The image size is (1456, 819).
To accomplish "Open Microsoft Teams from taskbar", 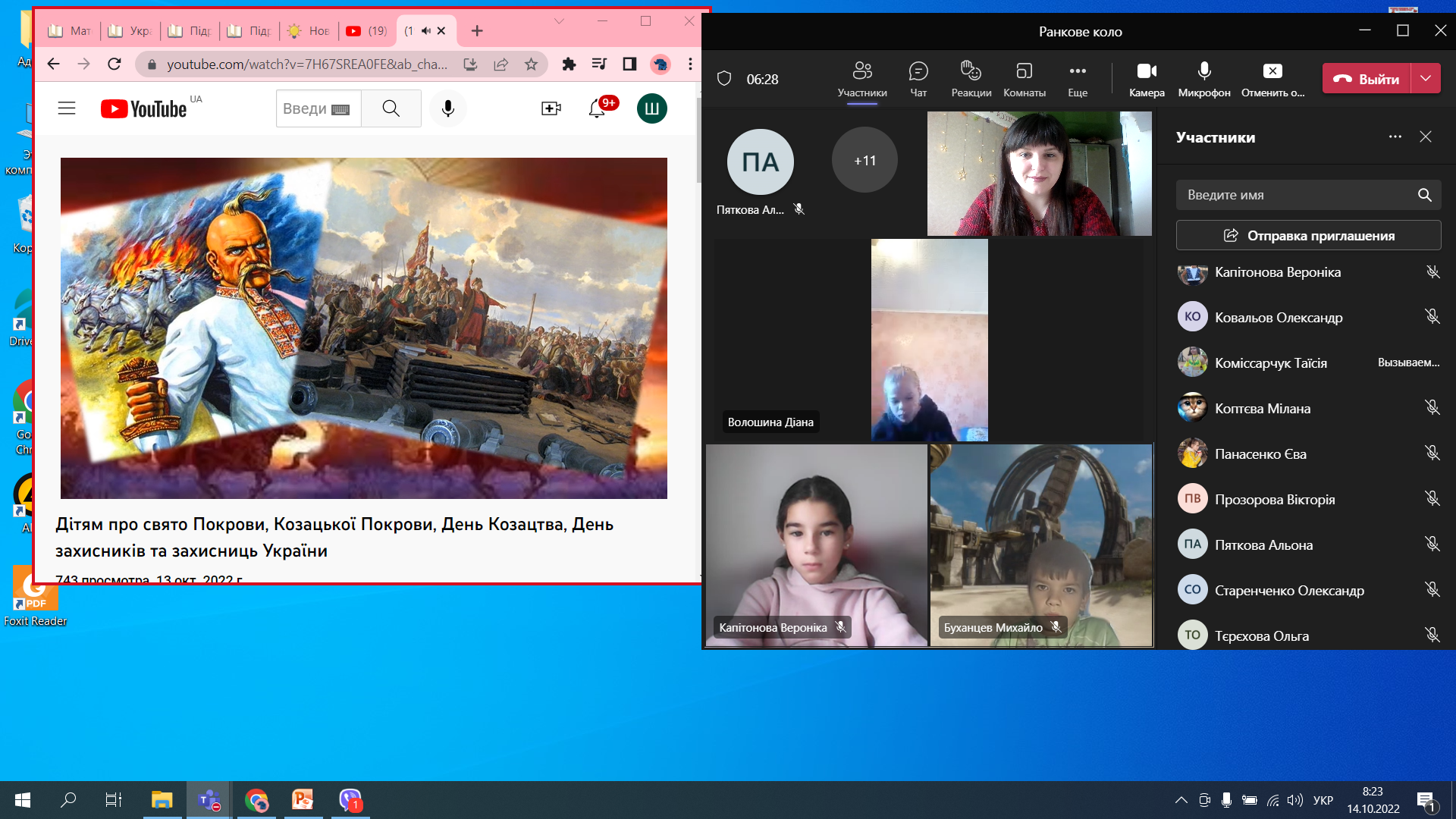I will pyautogui.click(x=209, y=800).
